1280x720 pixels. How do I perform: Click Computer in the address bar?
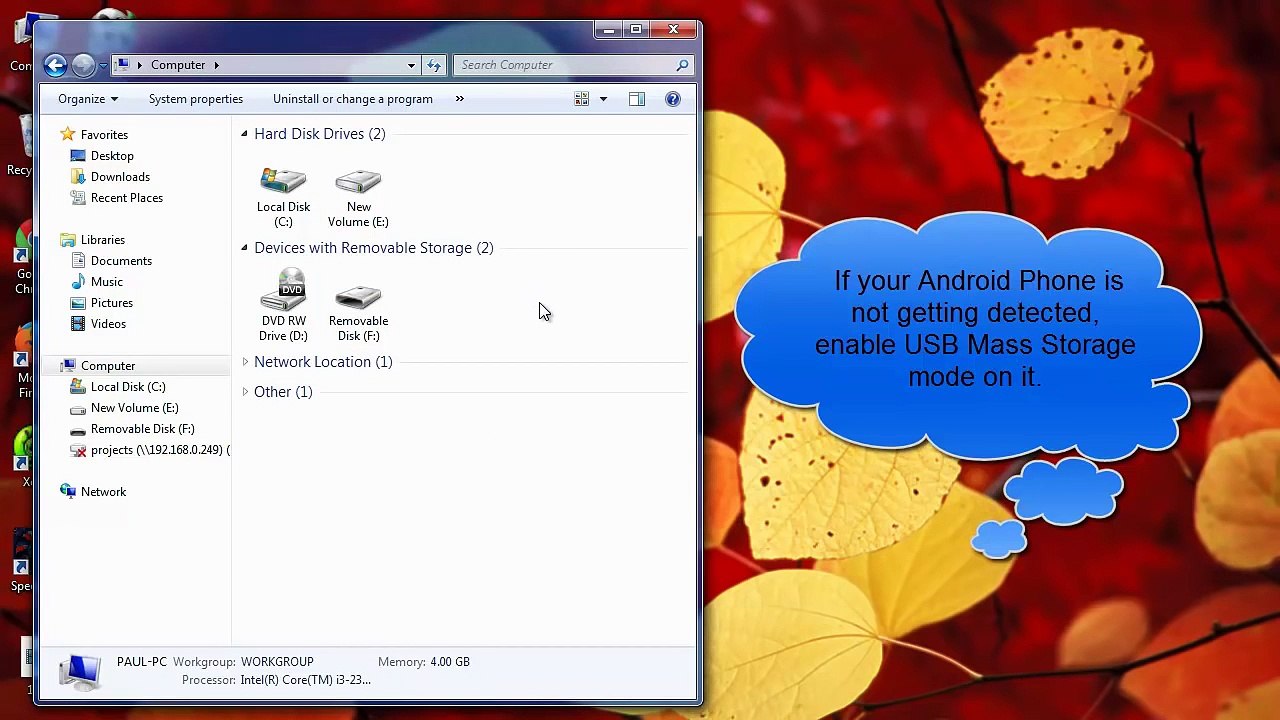click(x=178, y=65)
